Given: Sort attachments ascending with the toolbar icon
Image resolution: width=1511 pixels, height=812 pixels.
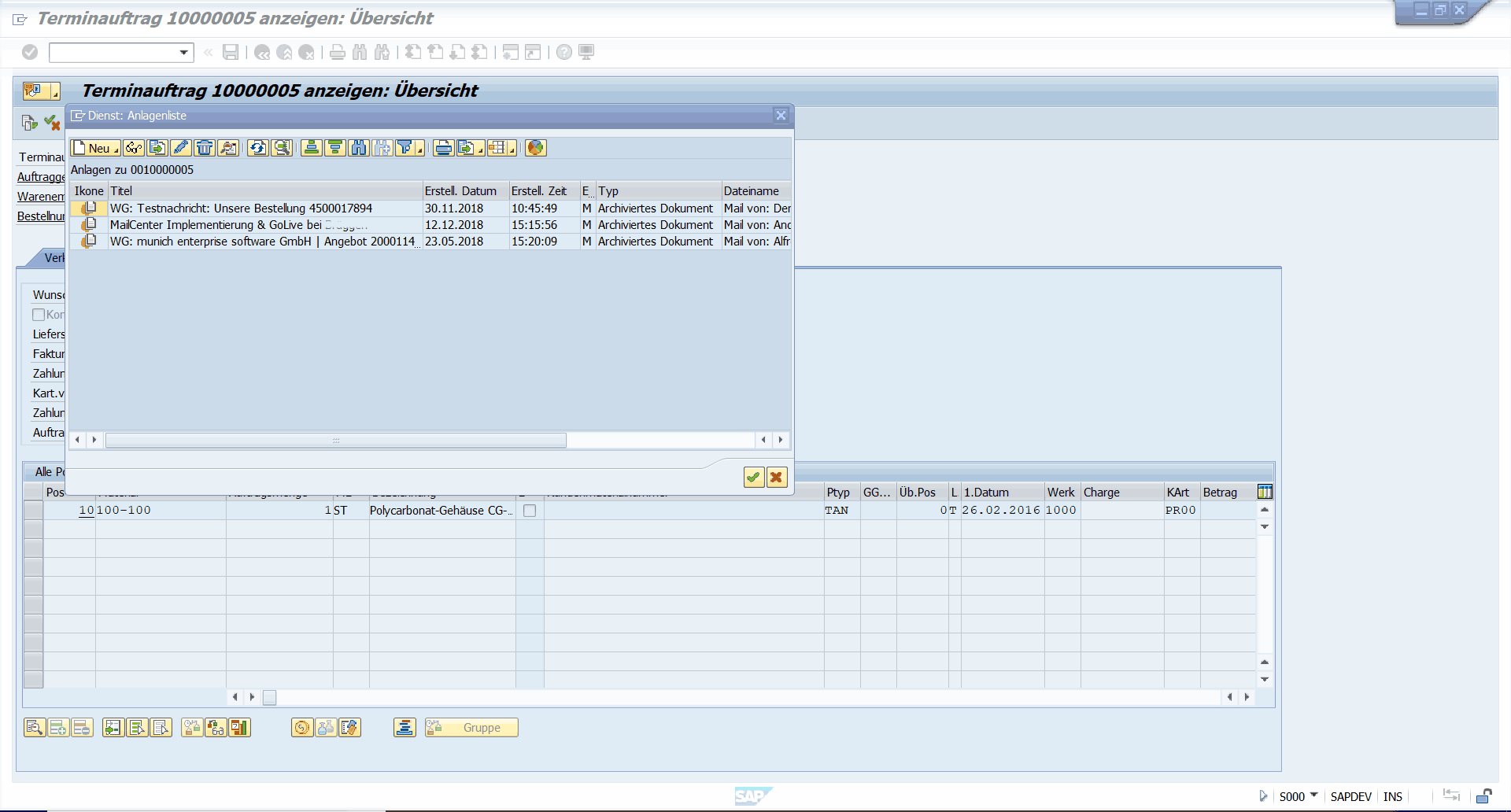Looking at the screenshot, I should (312, 148).
